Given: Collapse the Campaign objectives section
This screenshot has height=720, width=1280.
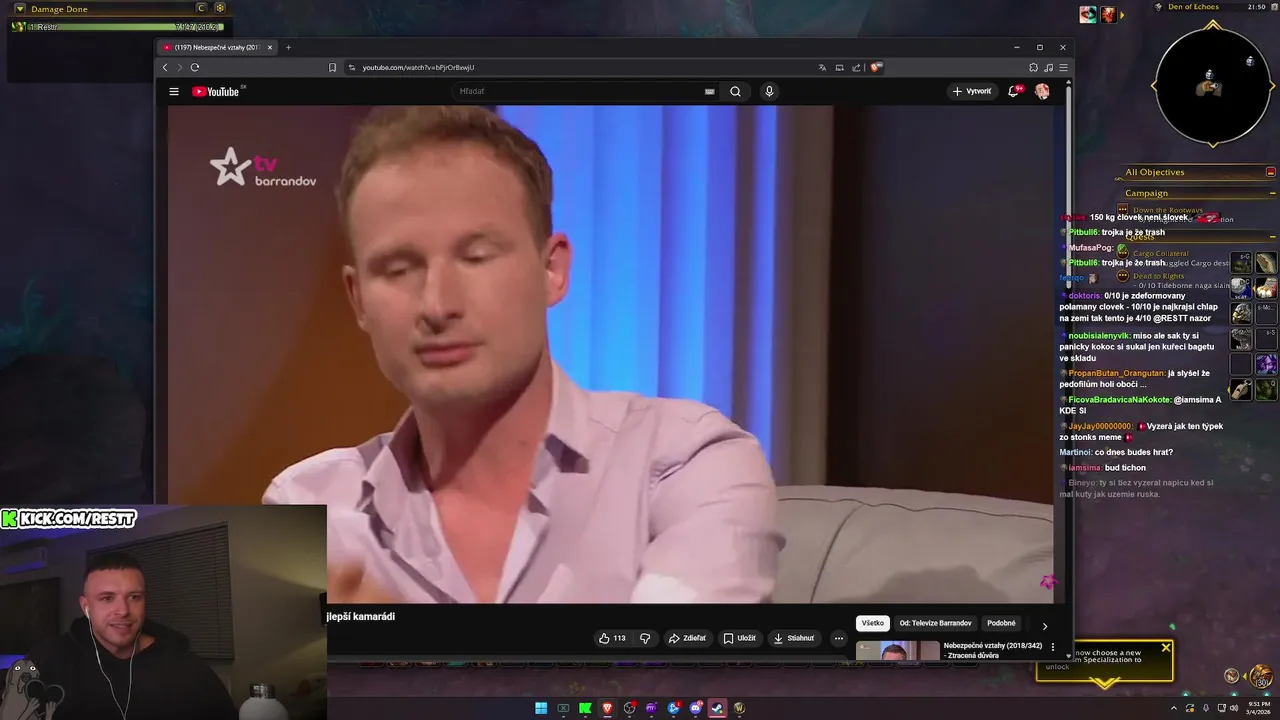Looking at the screenshot, I should click(1272, 193).
